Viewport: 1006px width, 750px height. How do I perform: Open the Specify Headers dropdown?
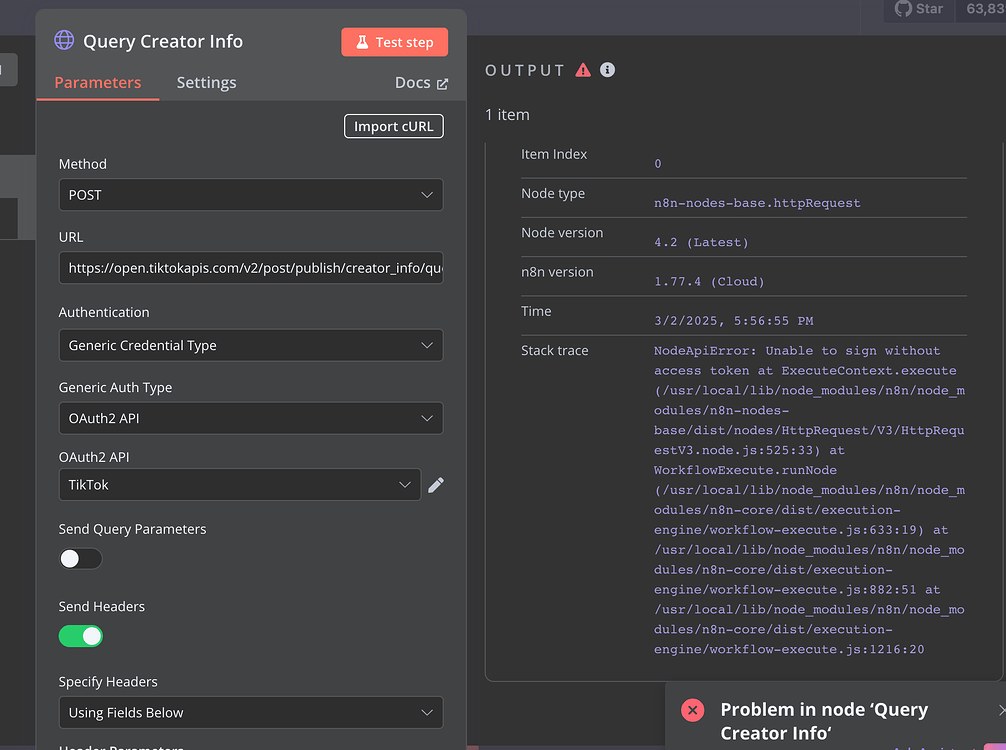point(250,713)
